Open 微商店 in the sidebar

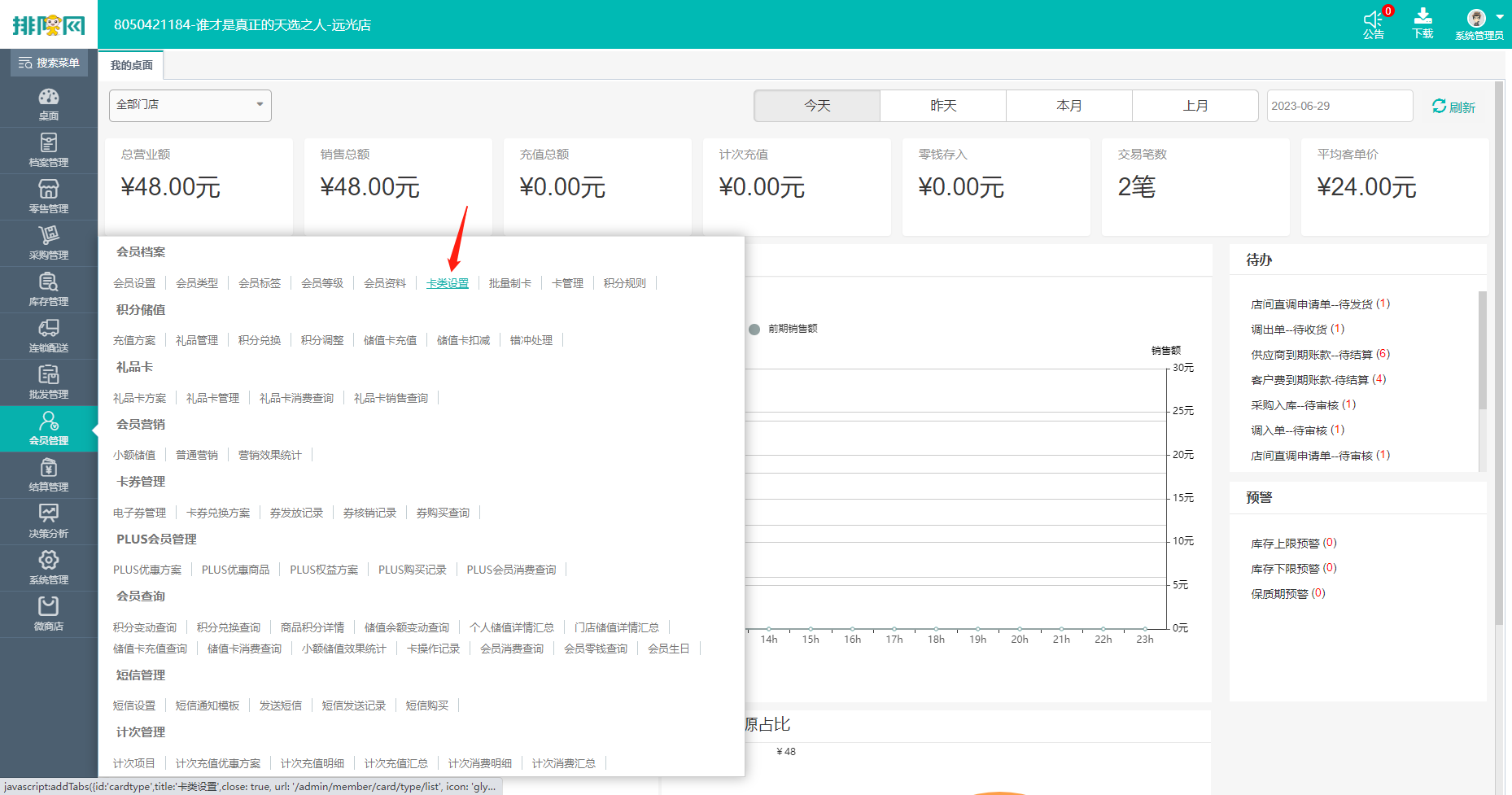click(x=49, y=614)
